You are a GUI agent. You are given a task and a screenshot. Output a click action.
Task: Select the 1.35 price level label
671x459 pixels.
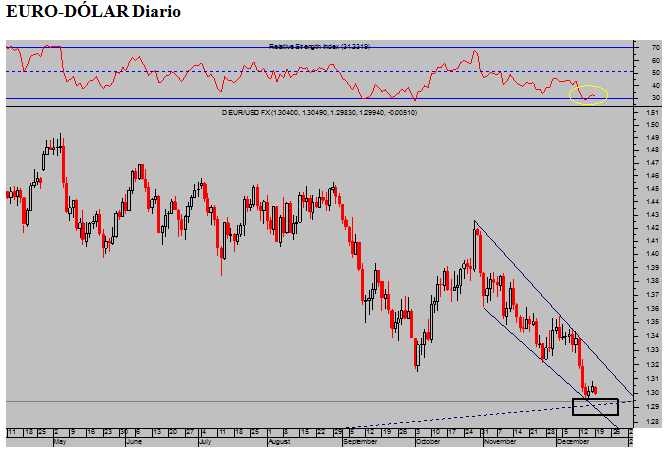(x=652, y=322)
